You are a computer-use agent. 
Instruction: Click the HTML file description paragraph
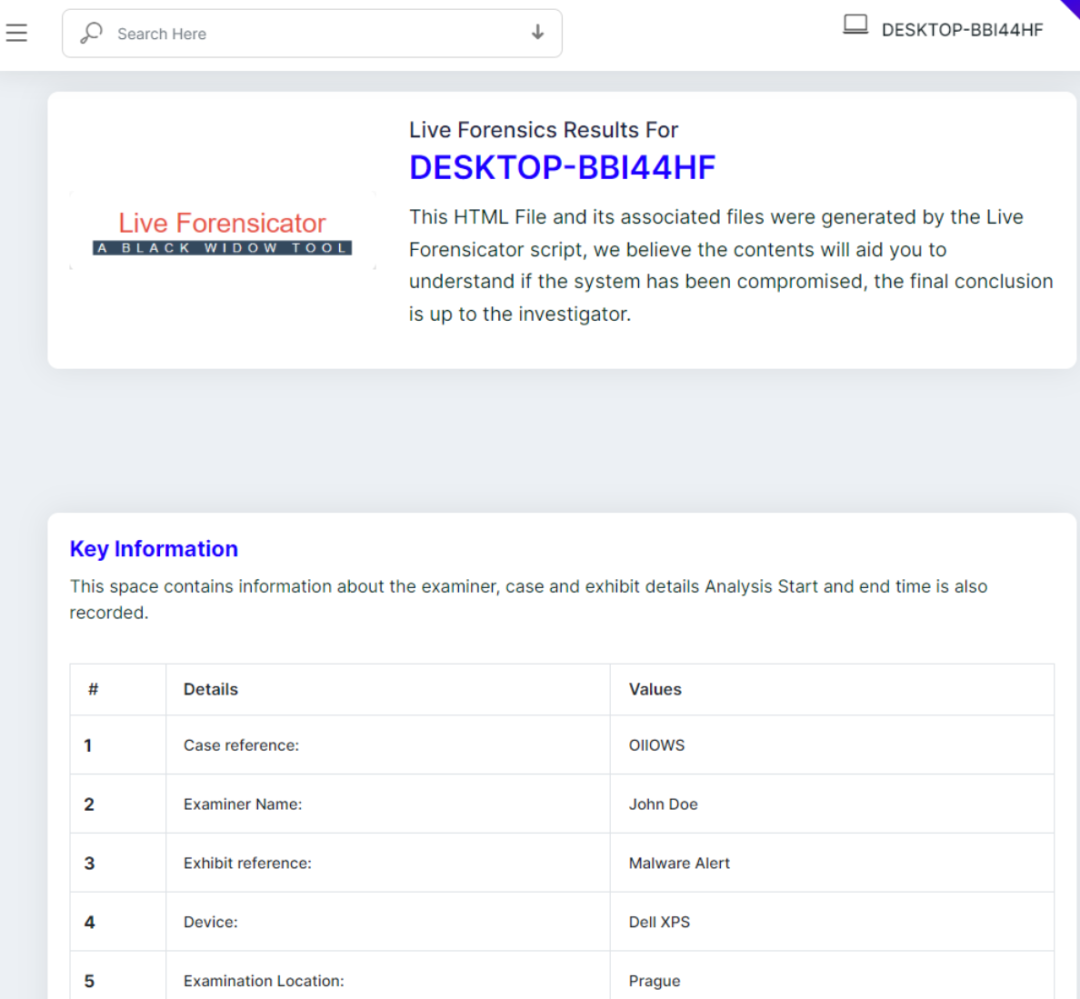click(731, 265)
